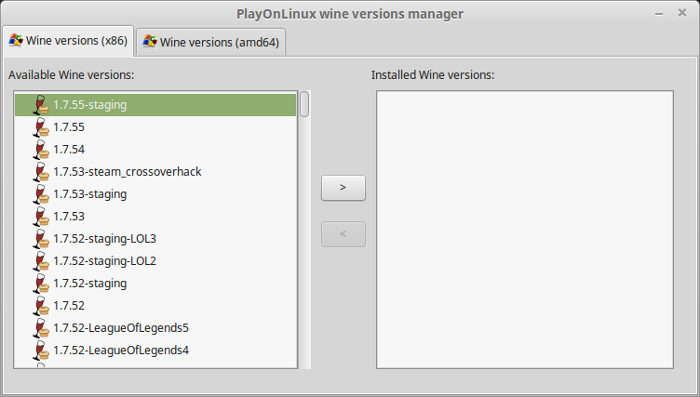Click the wine glass icon for 1.7.53

point(41,217)
